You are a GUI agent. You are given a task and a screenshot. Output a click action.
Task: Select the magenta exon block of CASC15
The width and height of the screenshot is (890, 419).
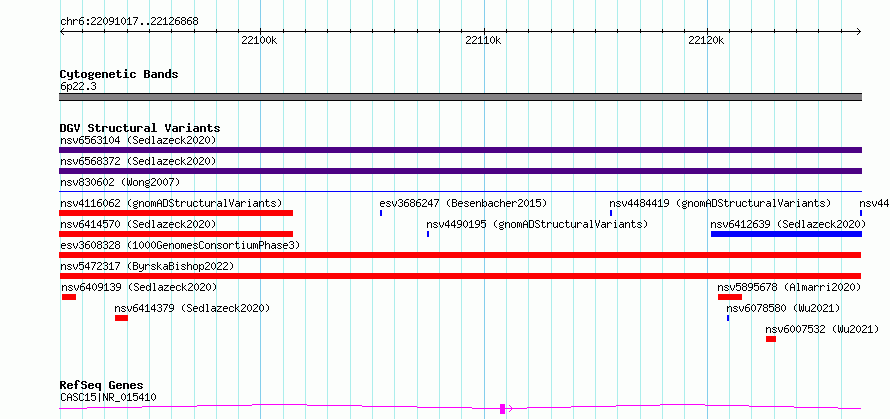502,408
